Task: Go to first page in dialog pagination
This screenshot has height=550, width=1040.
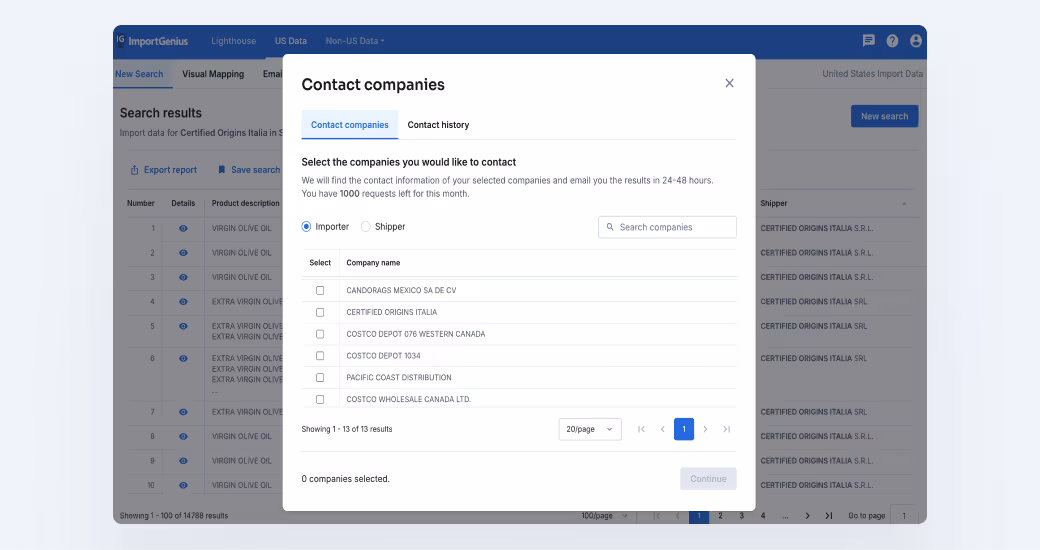Action: pos(641,429)
